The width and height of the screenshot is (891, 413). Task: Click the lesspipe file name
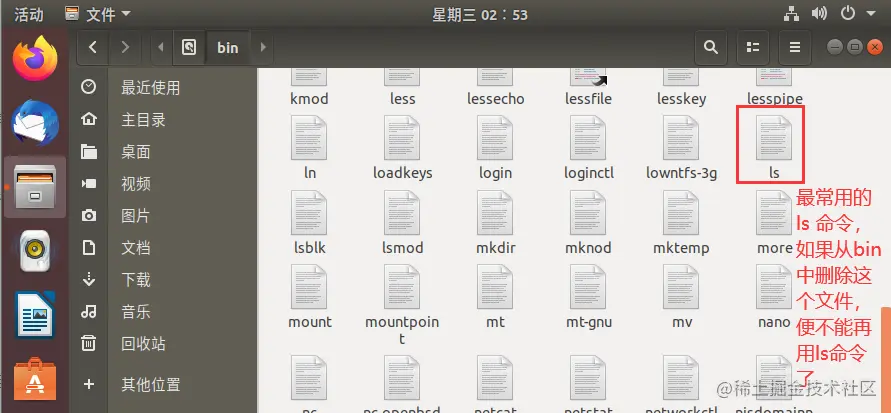775,99
